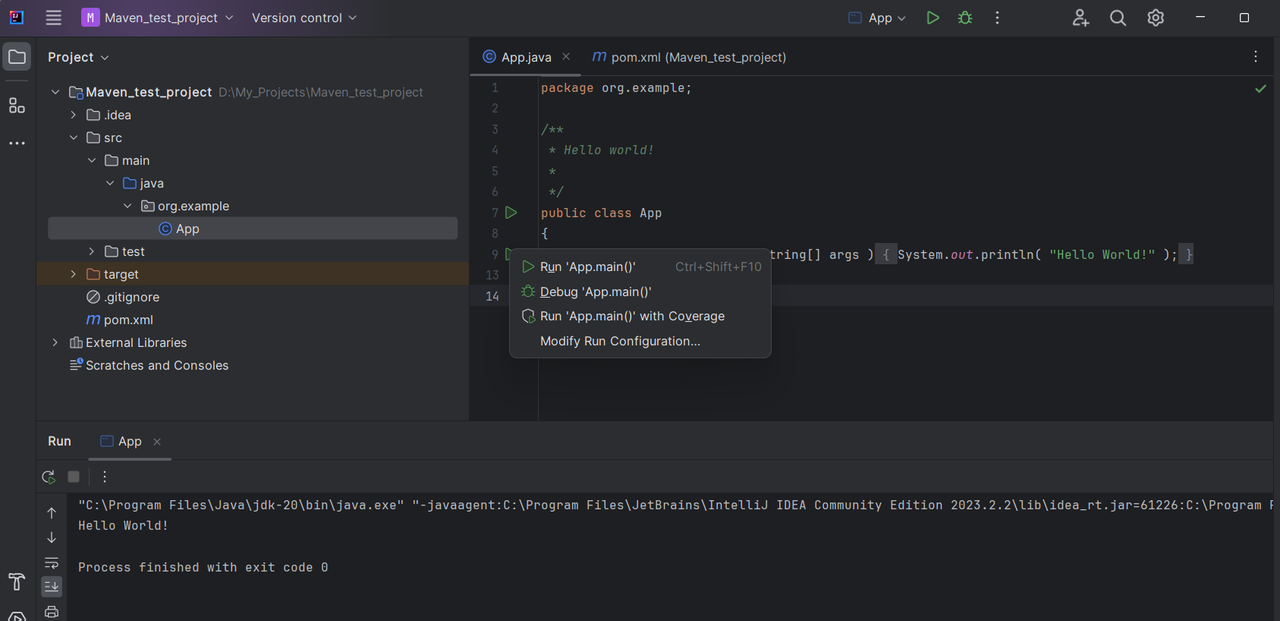Click the print icon in run console

coord(52,611)
